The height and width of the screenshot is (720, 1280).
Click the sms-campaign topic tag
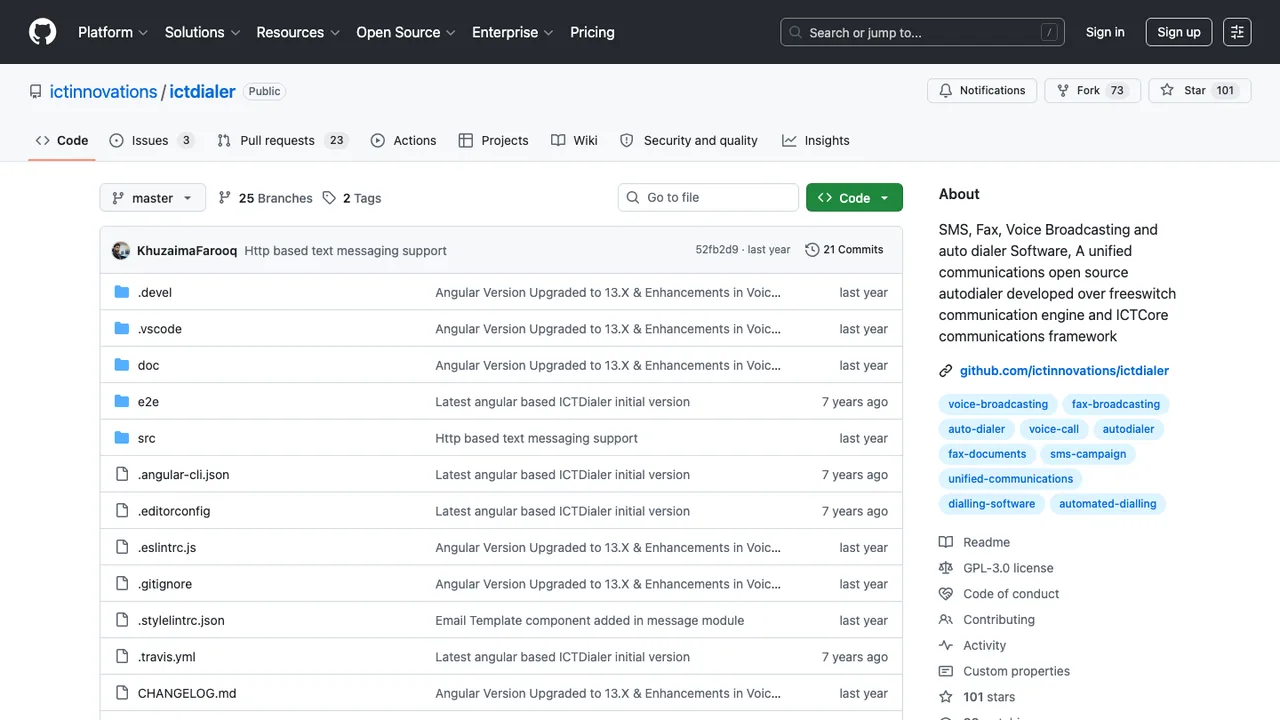pyautogui.click(x=1088, y=454)
